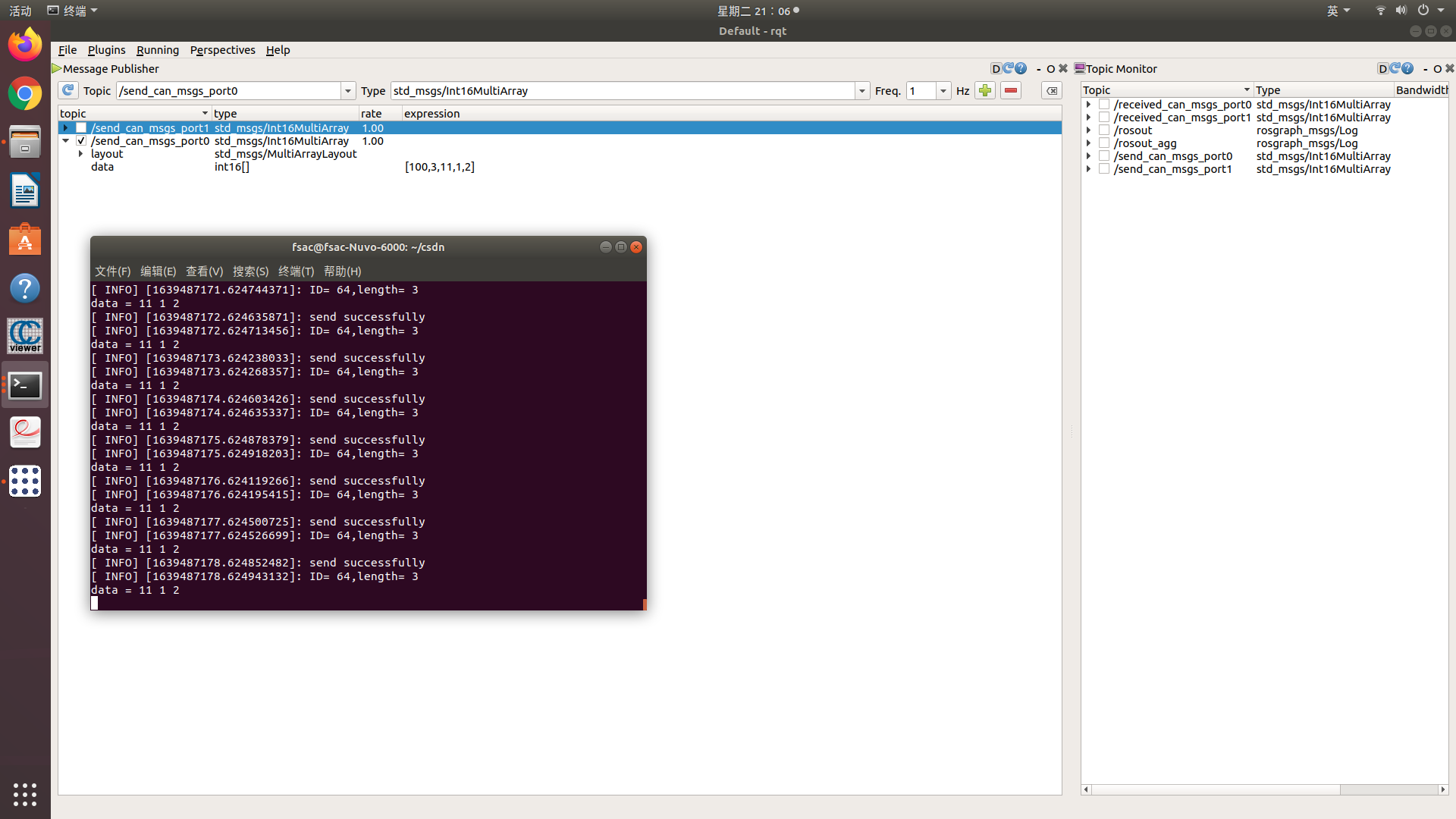Open Google Chrome from the dock

tap(25, 94)
